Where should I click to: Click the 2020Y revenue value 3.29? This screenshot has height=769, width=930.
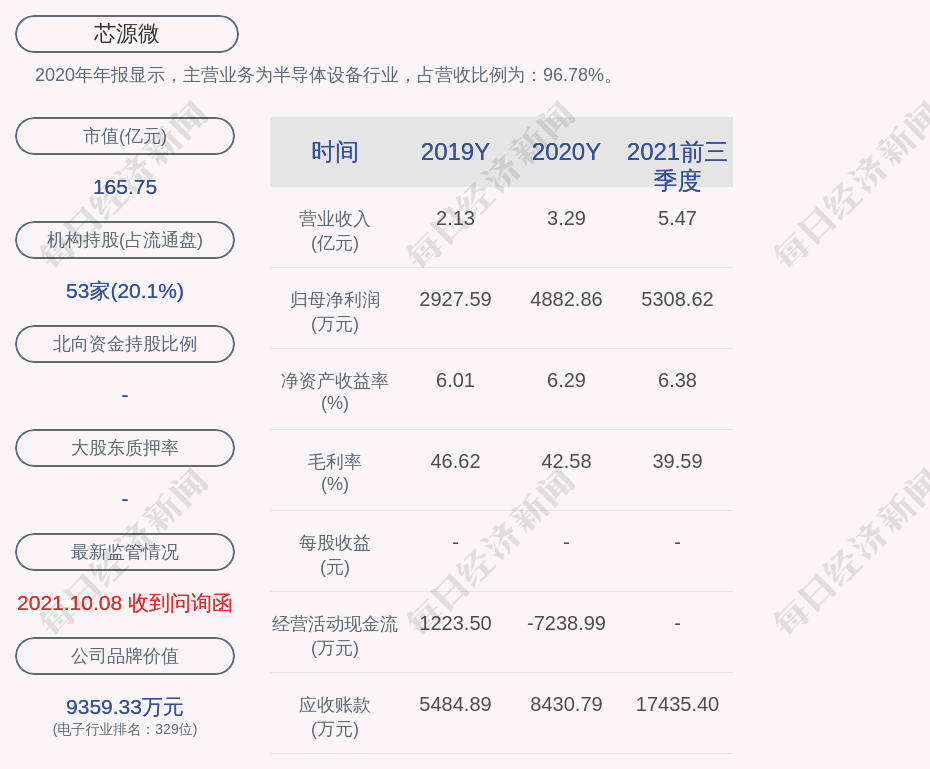(x=566, y=218)
